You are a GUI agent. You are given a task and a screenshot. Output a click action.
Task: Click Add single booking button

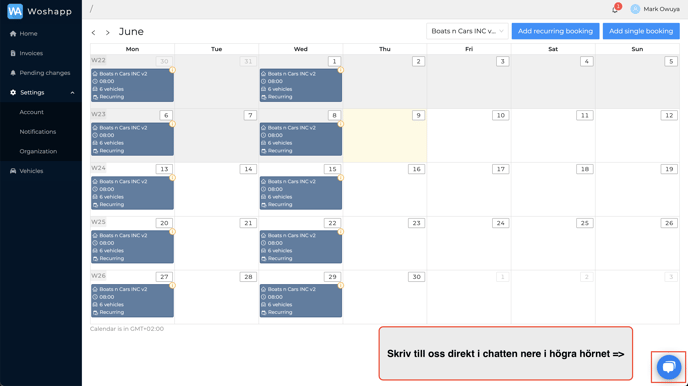[x=641, y=31]
